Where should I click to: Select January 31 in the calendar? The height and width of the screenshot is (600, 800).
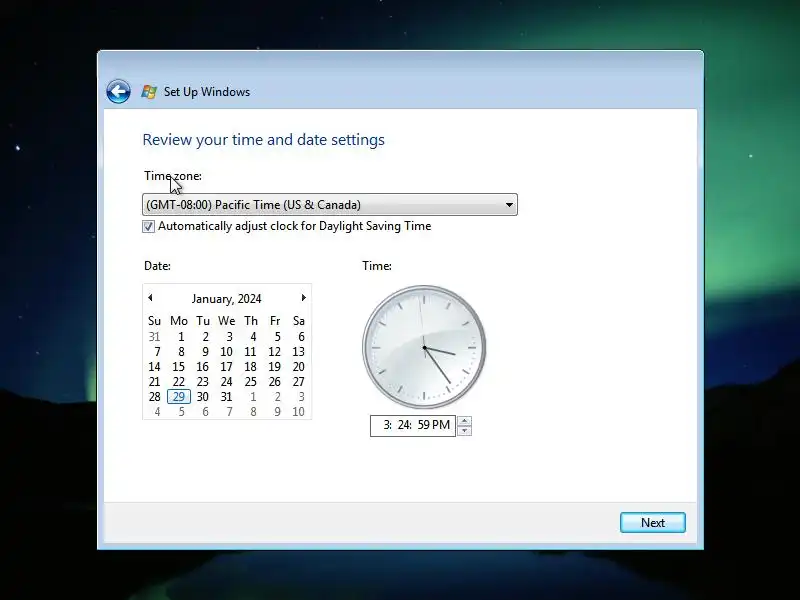(x=227, y=396)
